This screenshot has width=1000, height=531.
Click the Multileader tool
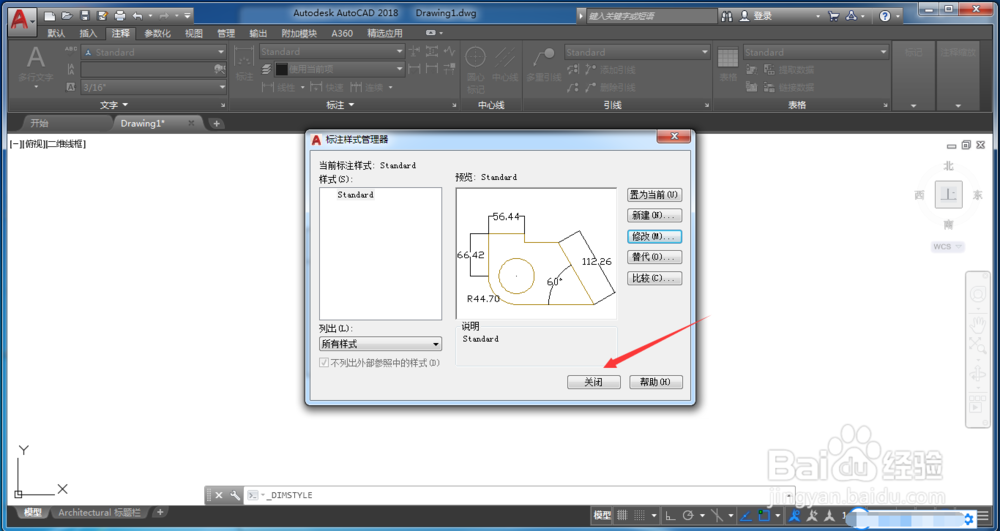click(x=543, y=65)
